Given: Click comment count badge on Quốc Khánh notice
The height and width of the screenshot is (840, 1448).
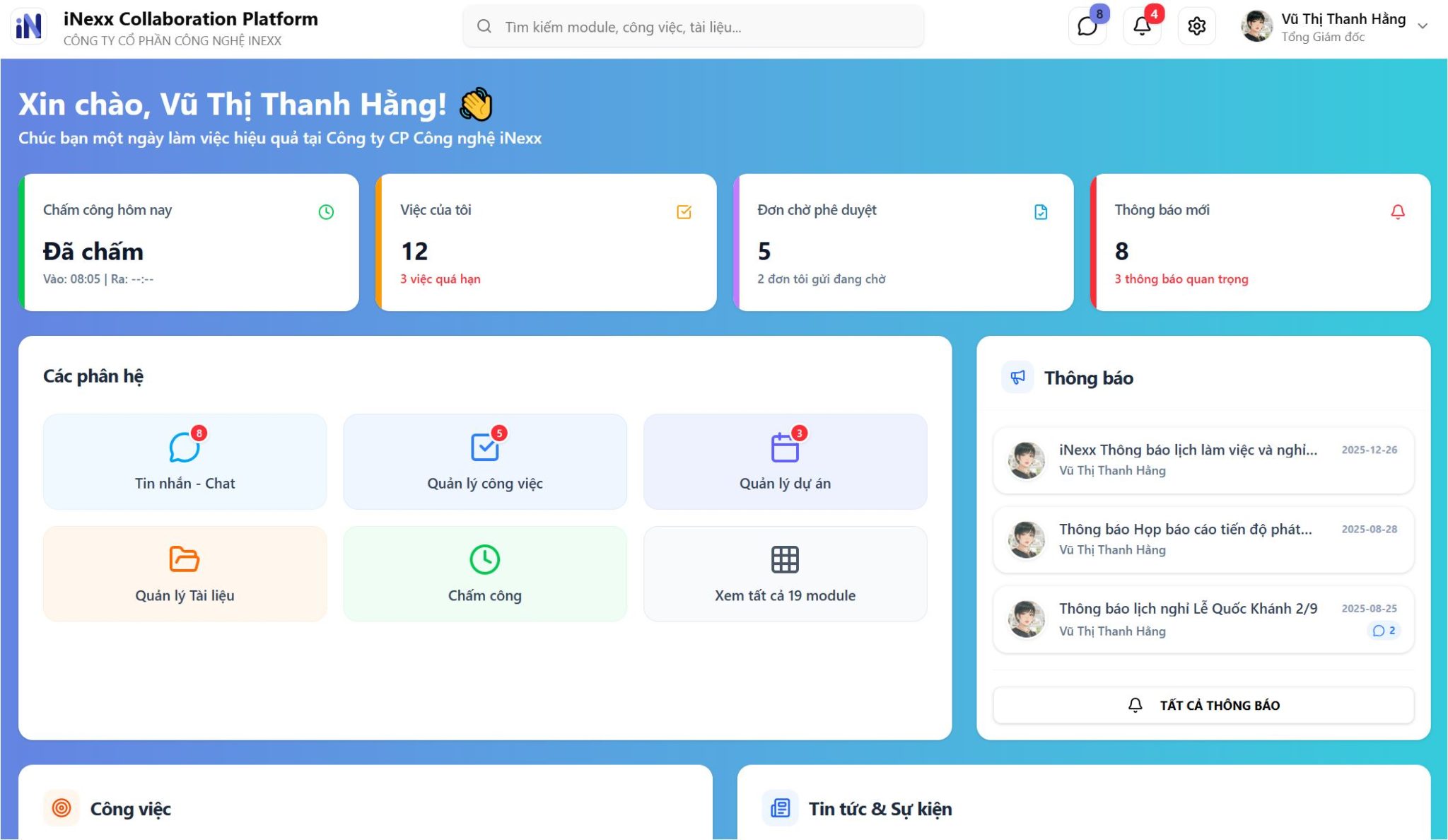Looking at the screenshot, I should coord(1384,631).
